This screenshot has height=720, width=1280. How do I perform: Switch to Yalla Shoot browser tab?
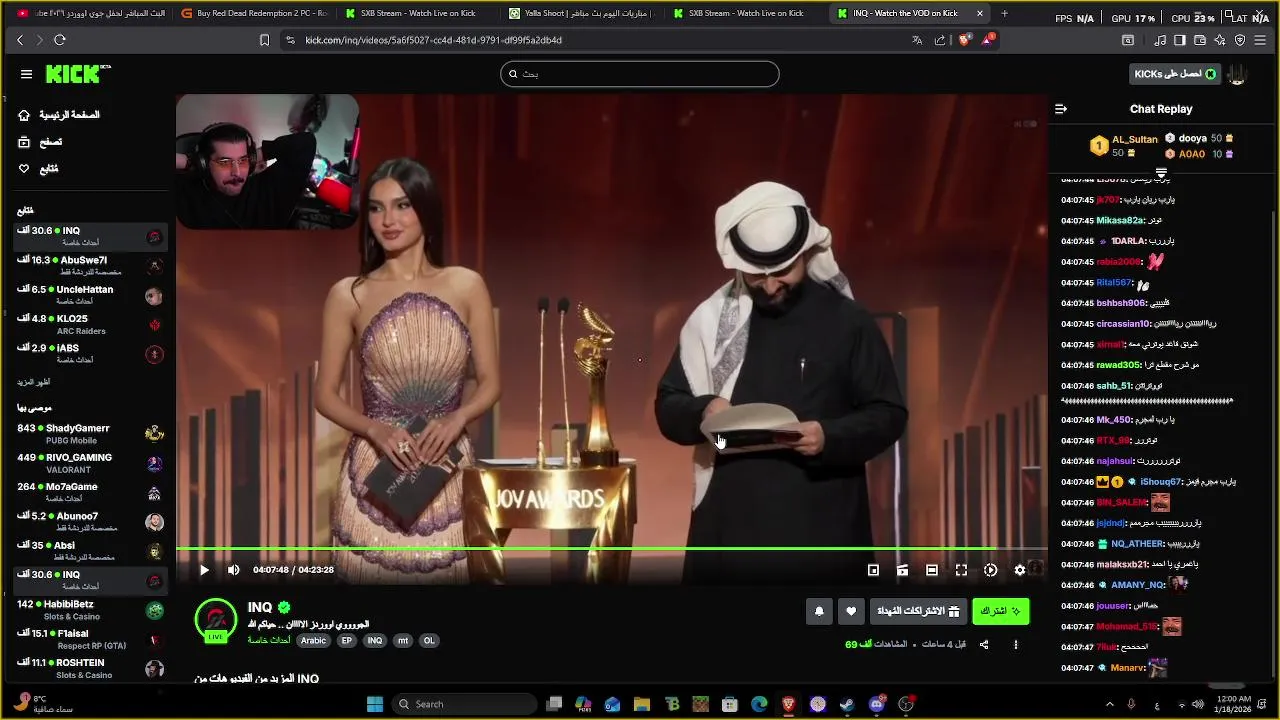pos(582,13)
